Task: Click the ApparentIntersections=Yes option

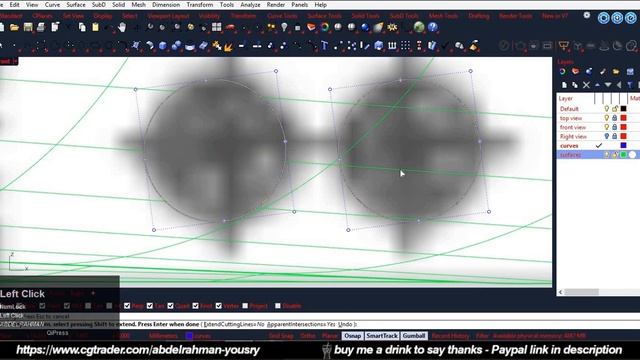Action: click(301, 324)
